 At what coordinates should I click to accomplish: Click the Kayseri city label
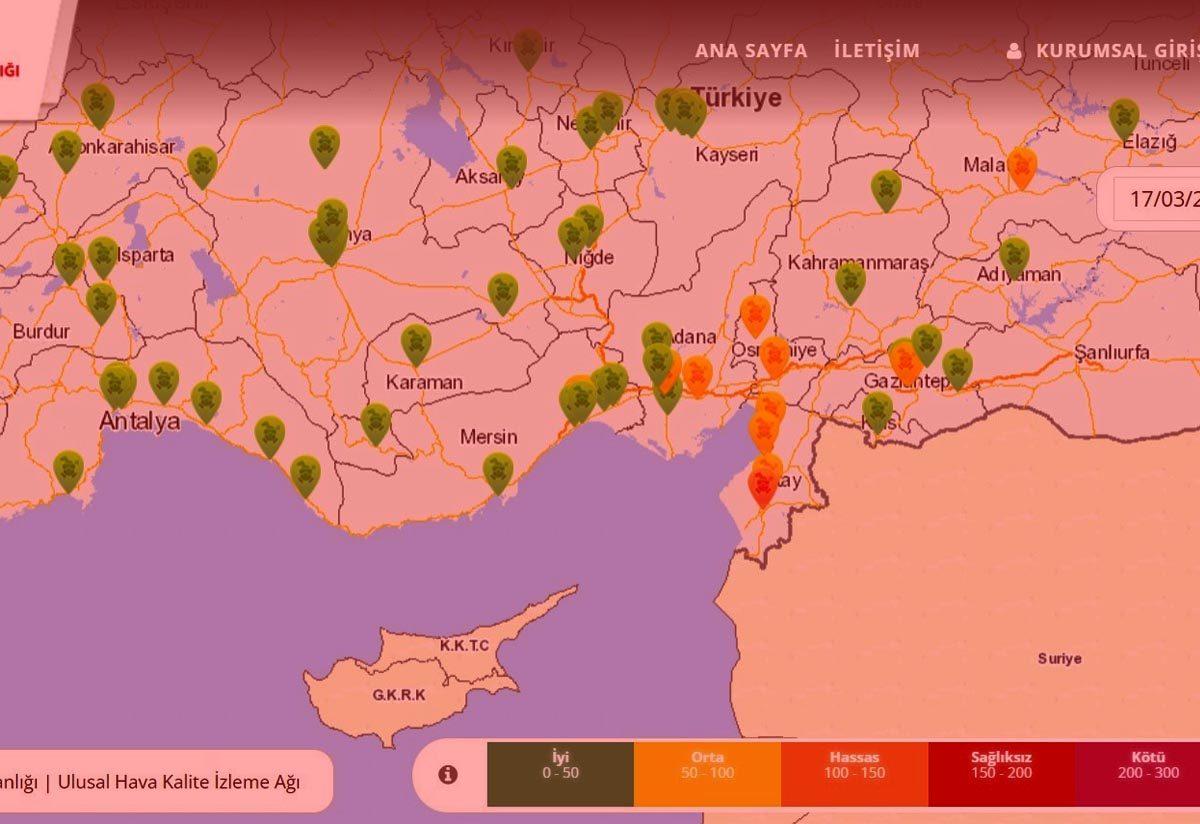click(727, 155)
